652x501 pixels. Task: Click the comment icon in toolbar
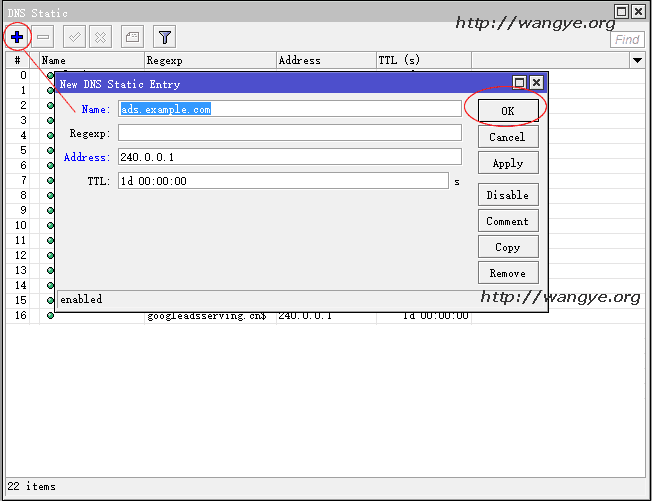(x=132, y=37)
